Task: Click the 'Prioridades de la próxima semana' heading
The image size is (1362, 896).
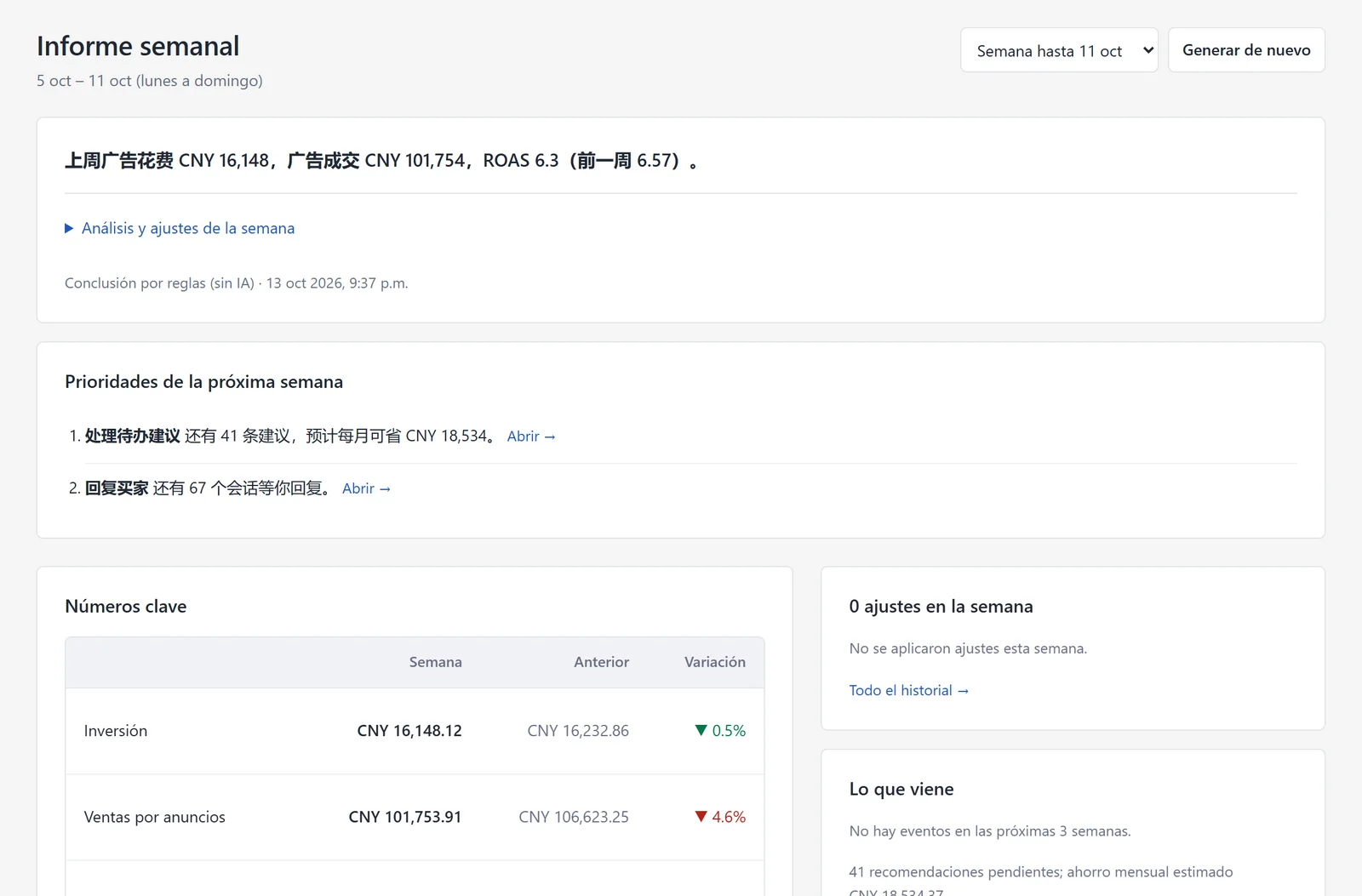Action: (x=204, y=382)
